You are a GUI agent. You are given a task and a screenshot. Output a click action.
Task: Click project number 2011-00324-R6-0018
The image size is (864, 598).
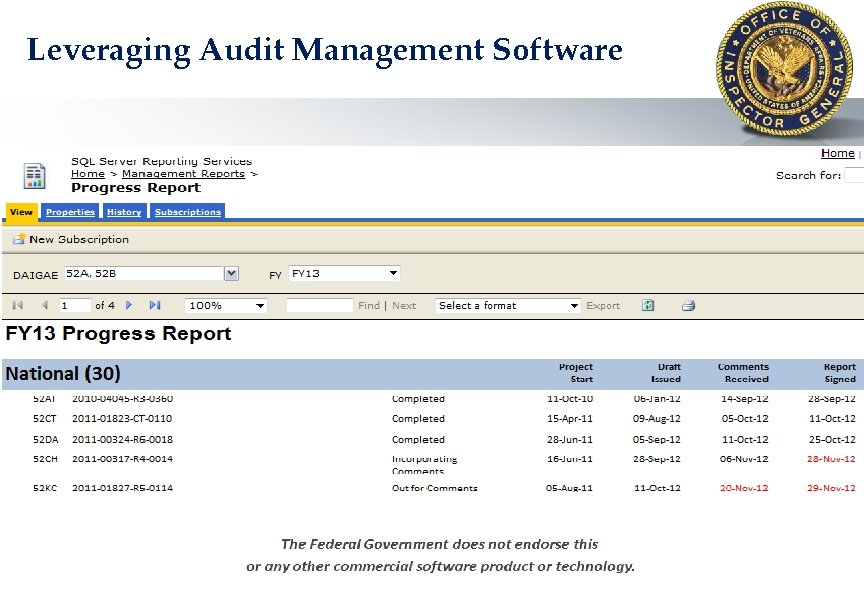(x=122, y=439)
